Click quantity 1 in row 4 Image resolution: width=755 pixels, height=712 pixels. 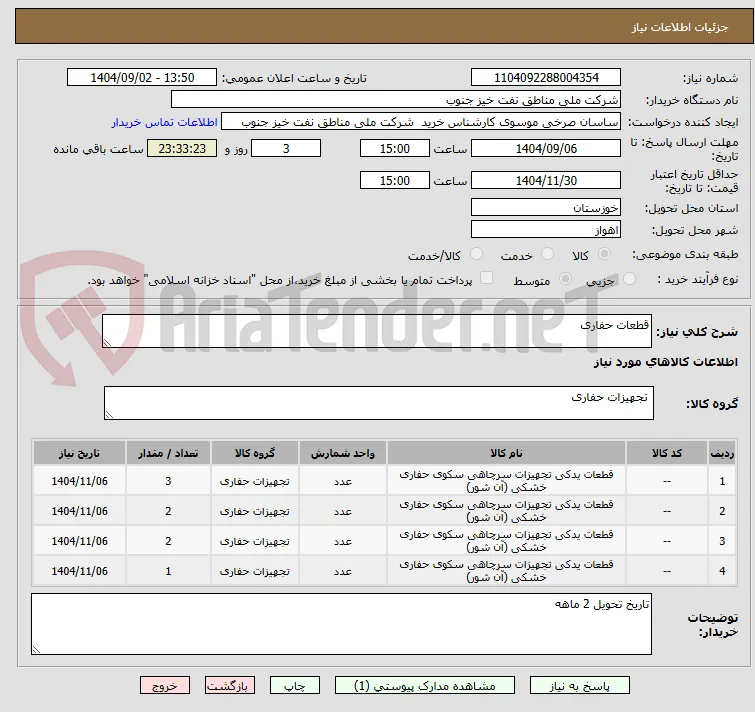point(168,570)
